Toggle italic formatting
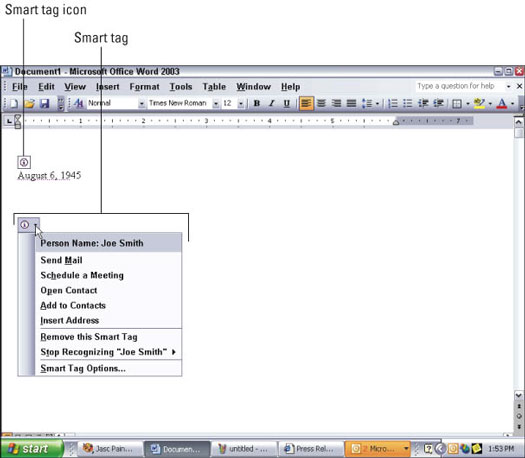The height and width of the screenshot is (458, 525). click(272, 103)
